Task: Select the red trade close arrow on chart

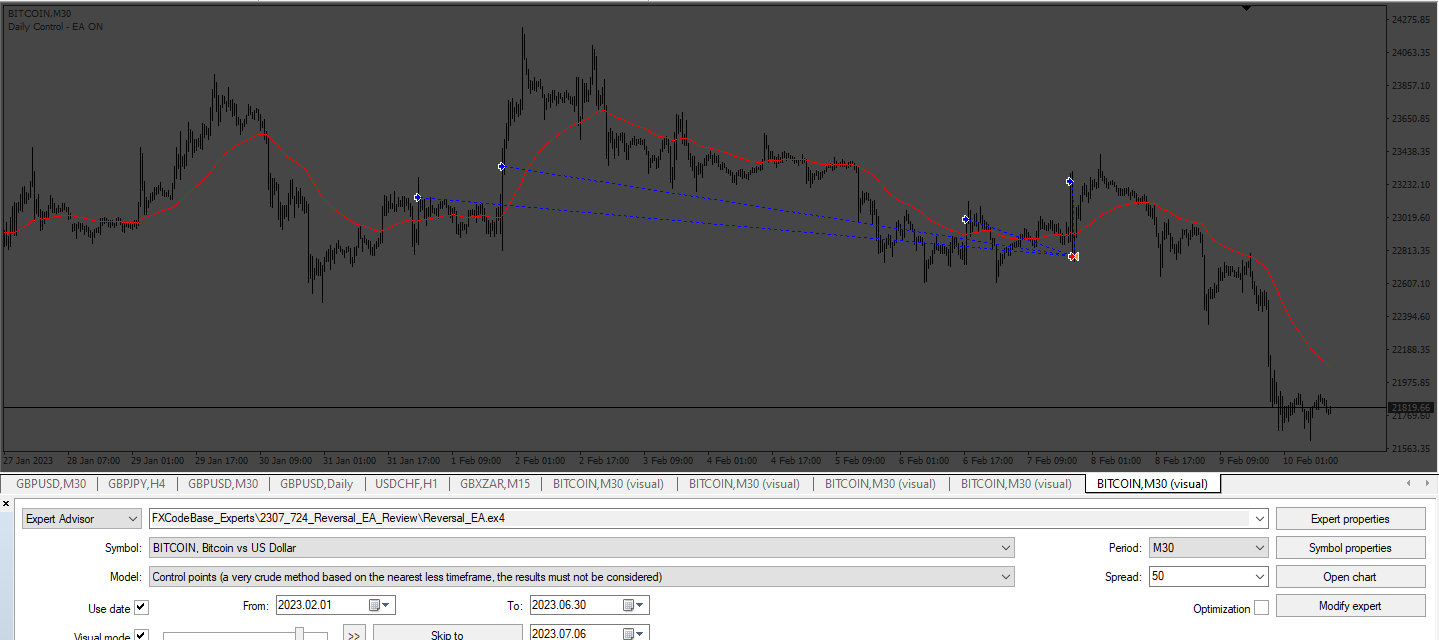Action: (x=1073, y=257)
